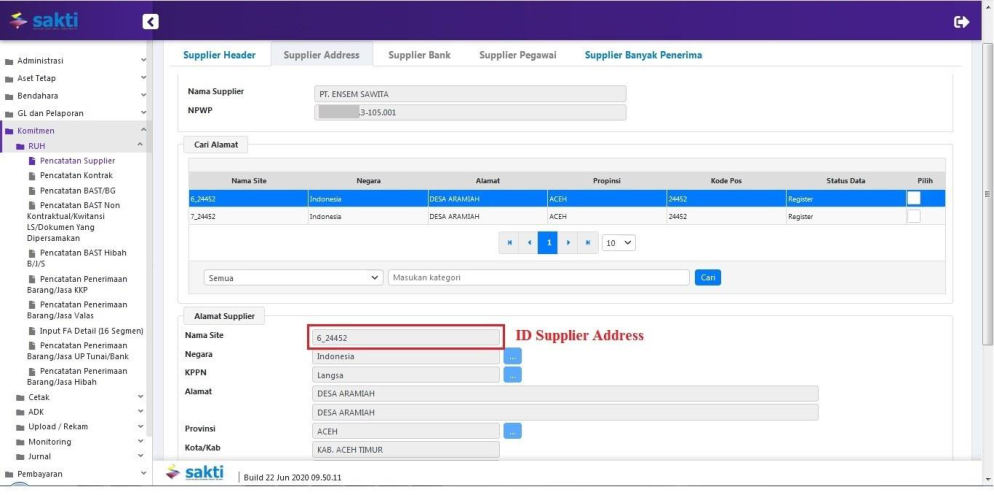Go to last page of address results

pos(588,243)
